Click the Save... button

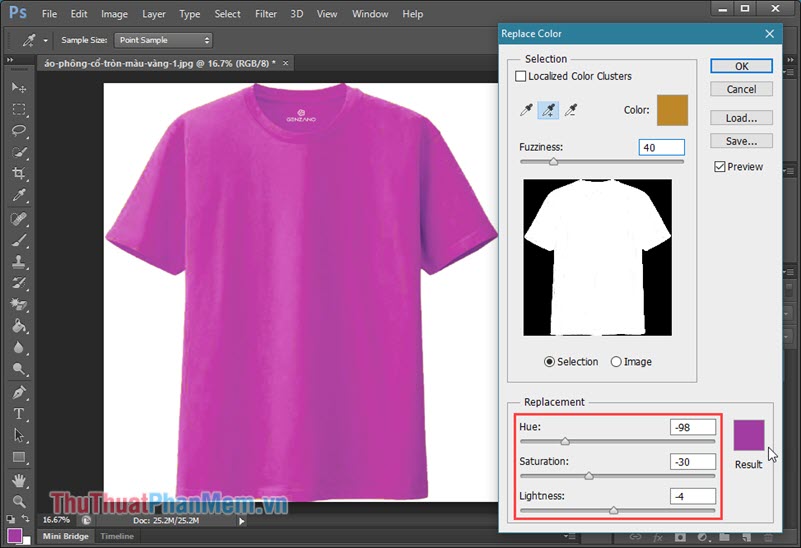point(741,141)
